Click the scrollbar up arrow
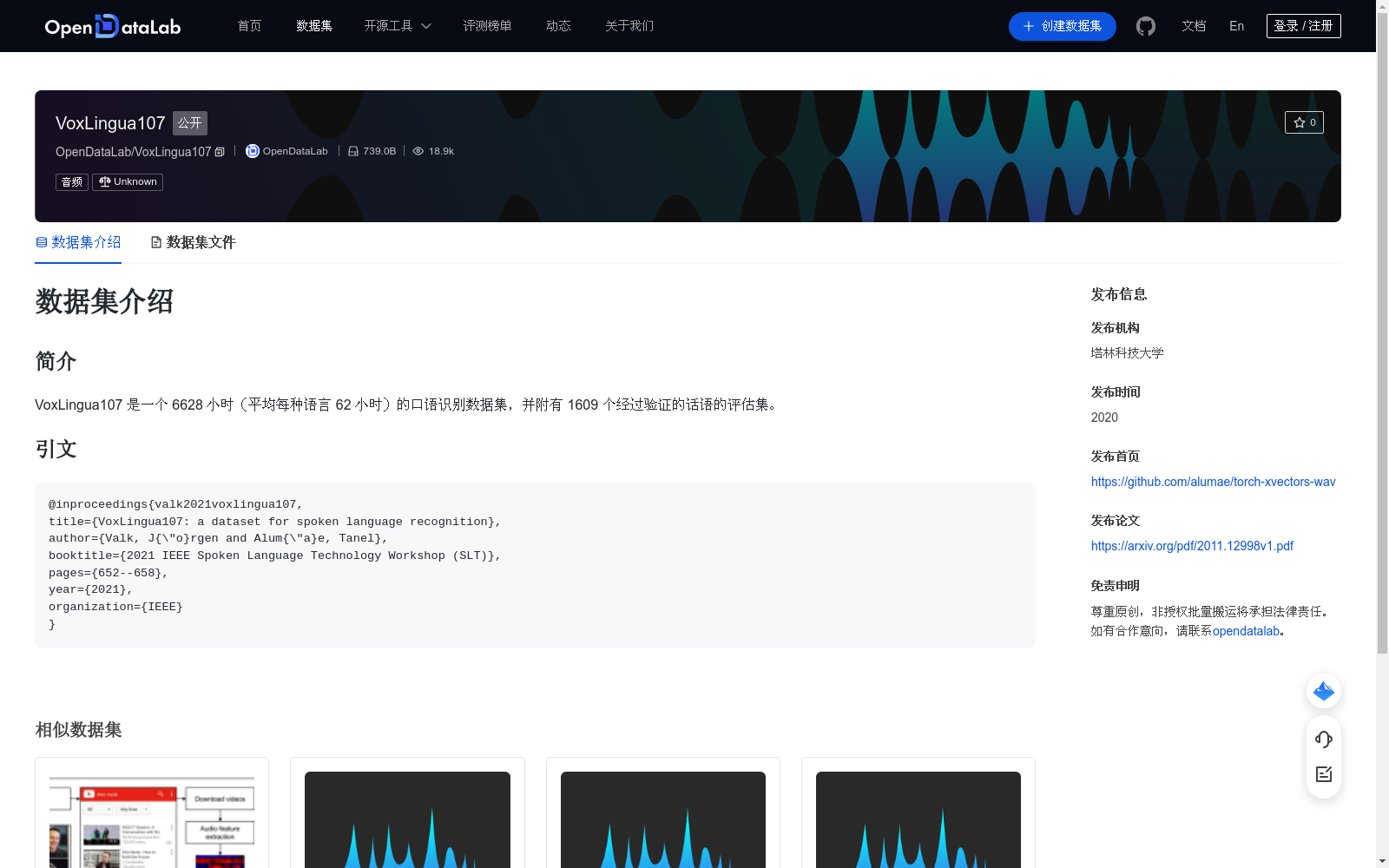1389x868 pixels. pyautogui.click(x=1382, y=7)
